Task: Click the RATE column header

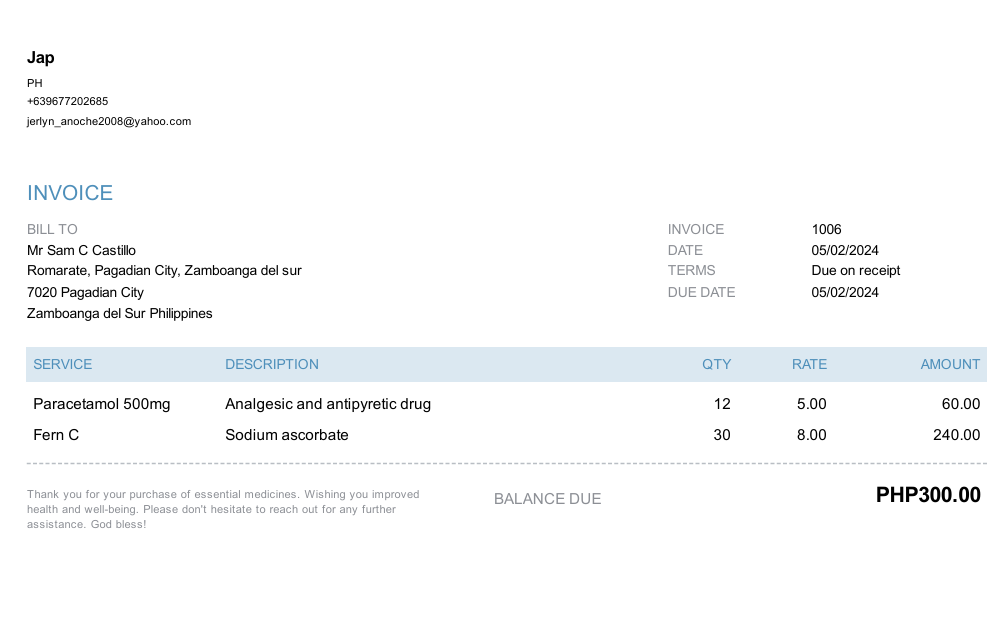Action: (809, 364)
